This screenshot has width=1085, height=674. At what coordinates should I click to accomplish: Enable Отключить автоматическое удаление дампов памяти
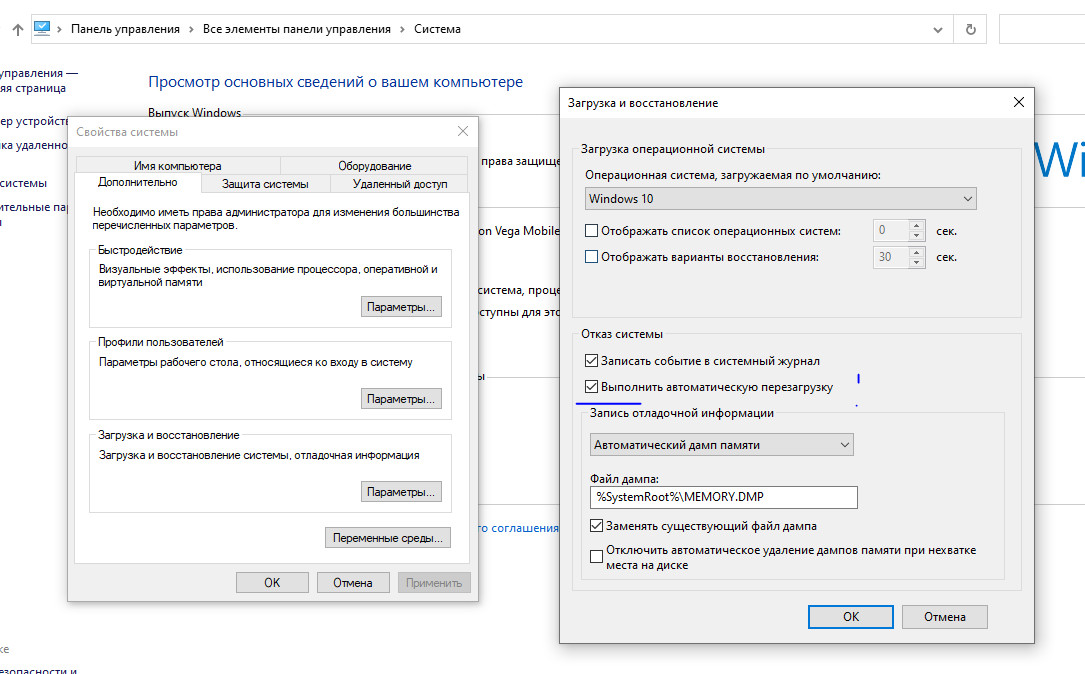596,556
